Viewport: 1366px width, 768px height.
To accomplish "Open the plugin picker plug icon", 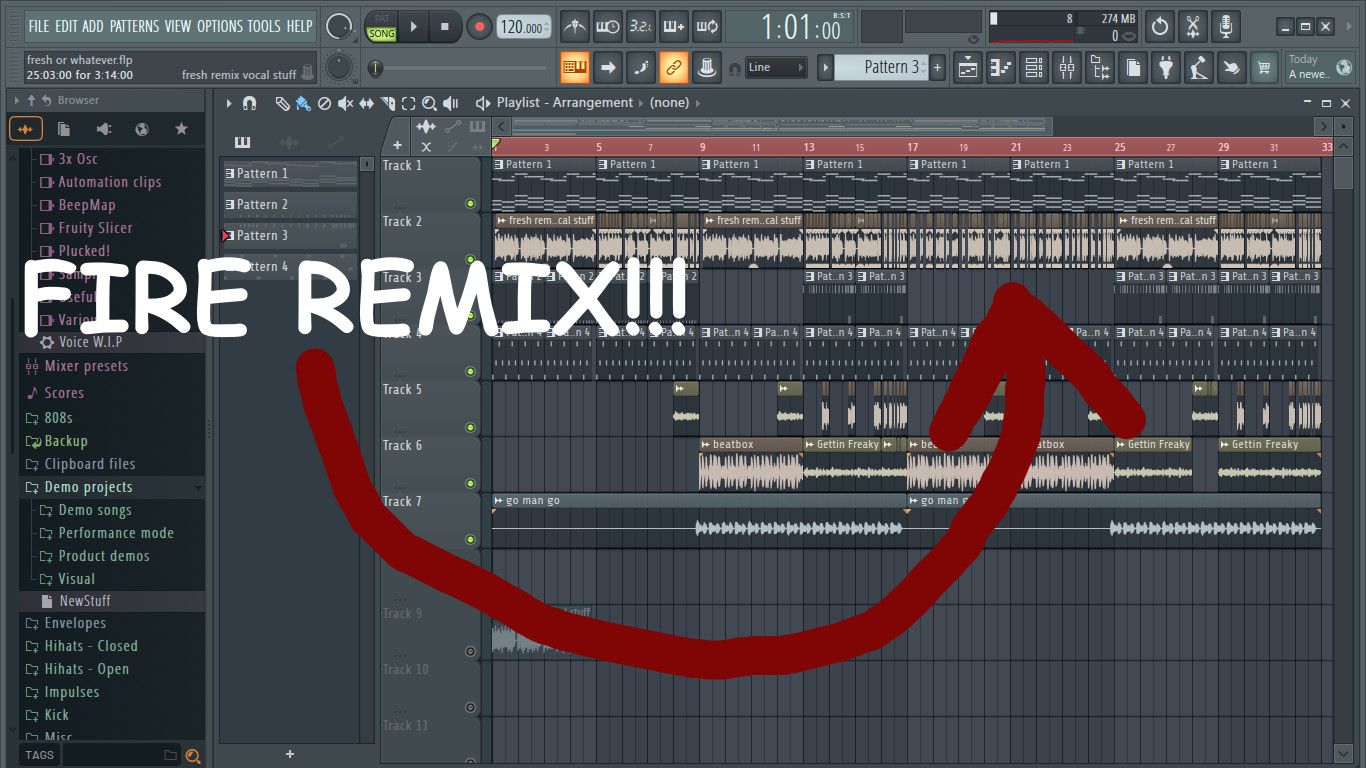I will (1166, 68).
